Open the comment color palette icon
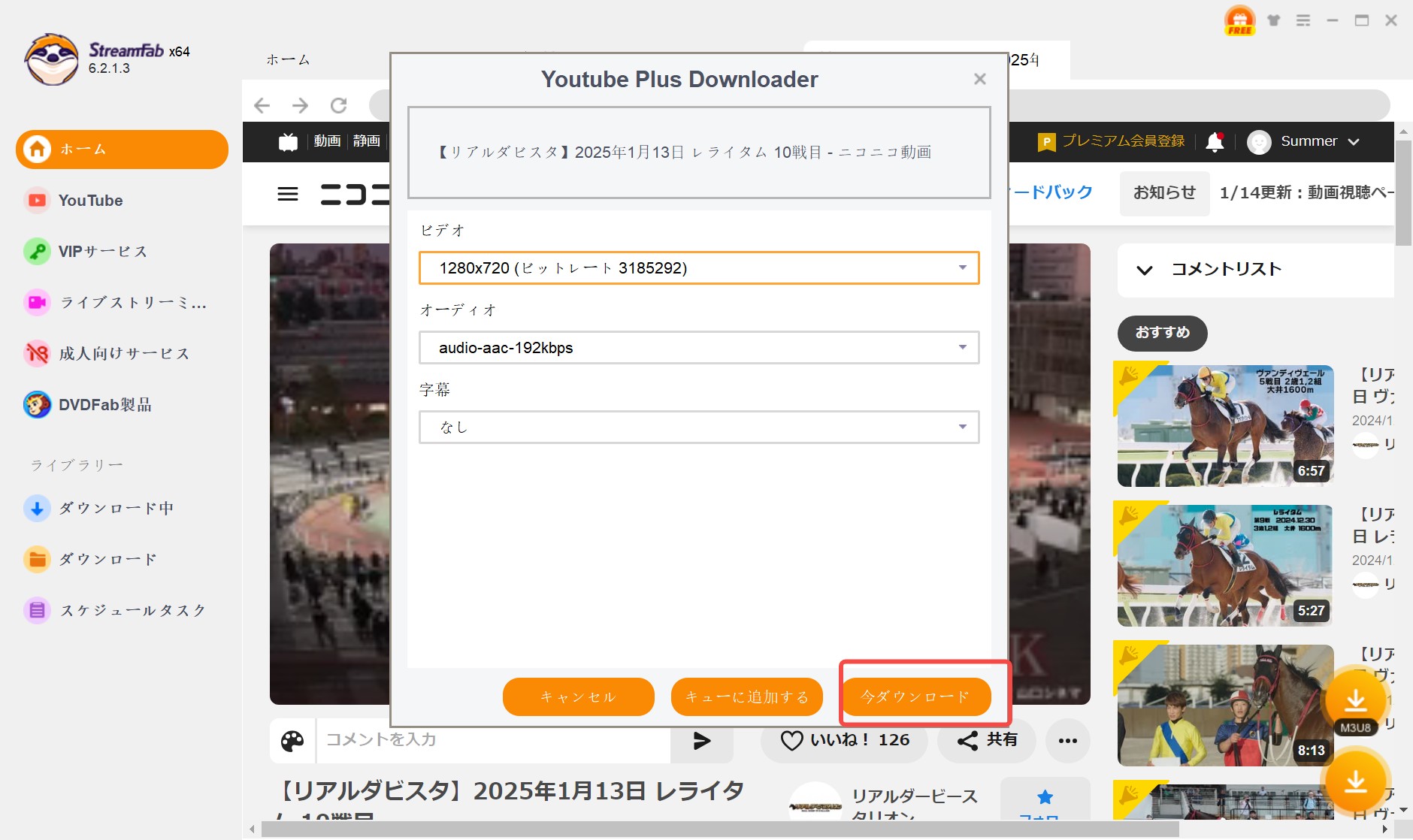Image resolution: width=1413 pixels, height=840 pixels. click(292, 741)
